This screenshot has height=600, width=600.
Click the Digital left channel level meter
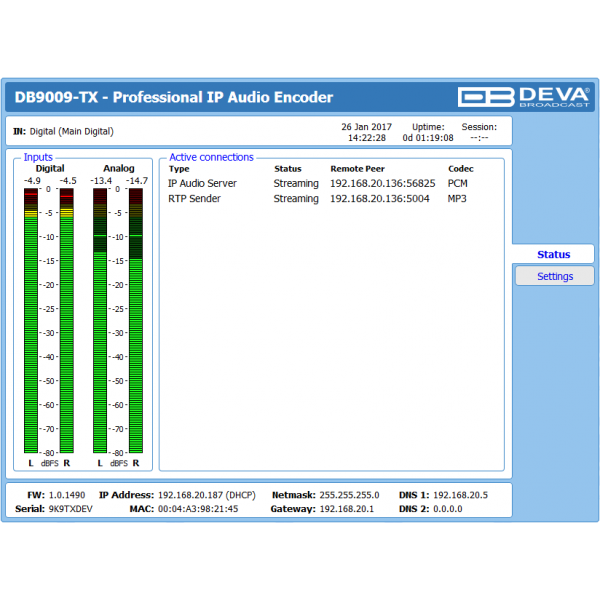31,320
